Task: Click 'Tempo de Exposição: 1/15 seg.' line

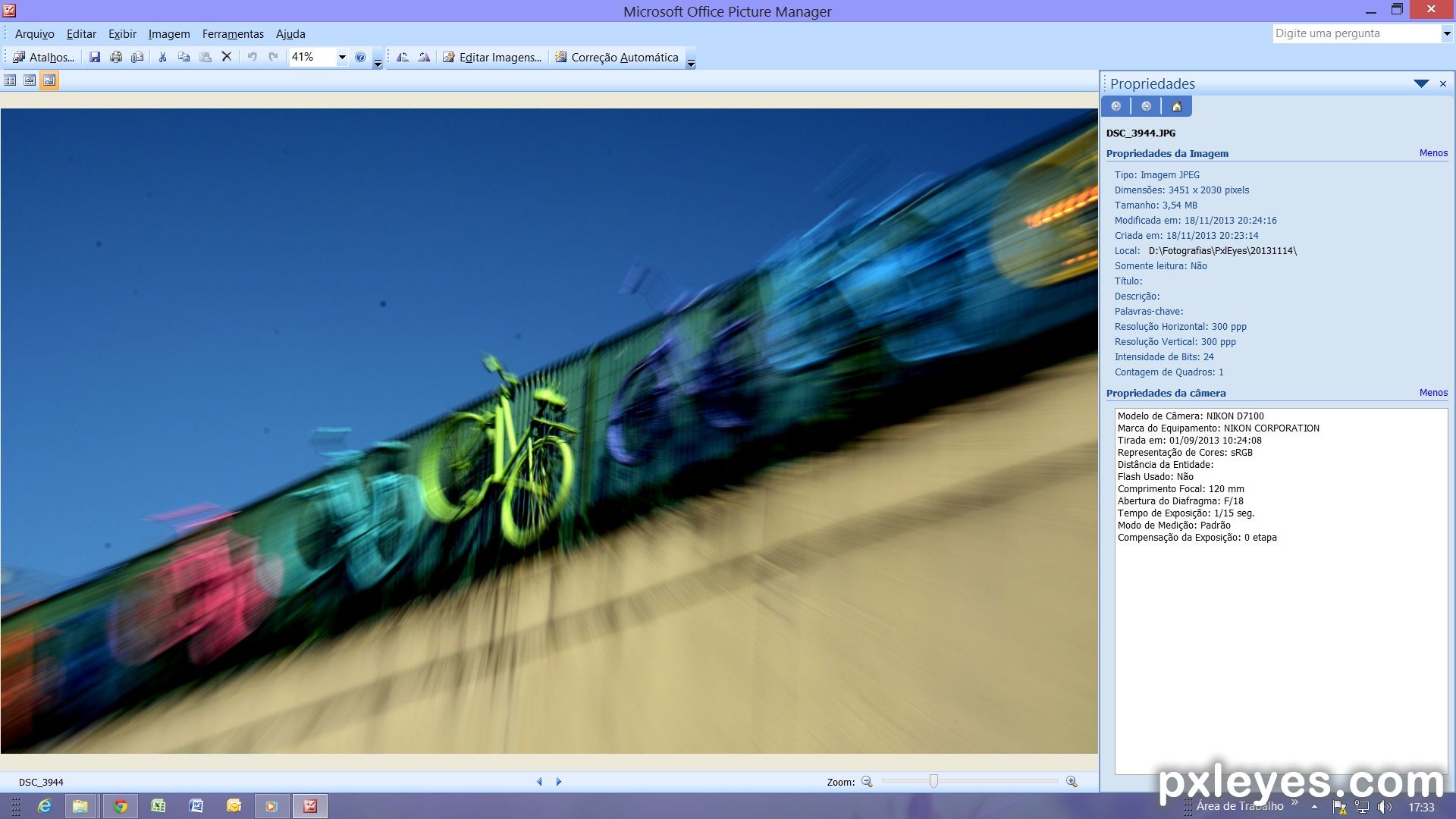Action: (1186, 513)
